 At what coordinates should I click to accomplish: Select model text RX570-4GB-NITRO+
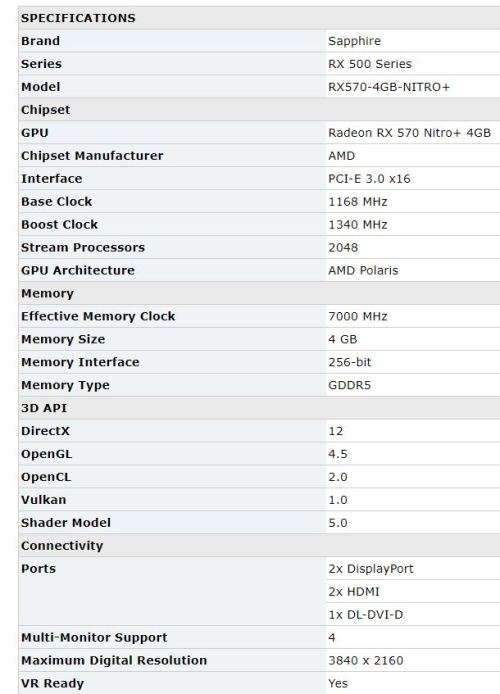[x=389, y=87]
